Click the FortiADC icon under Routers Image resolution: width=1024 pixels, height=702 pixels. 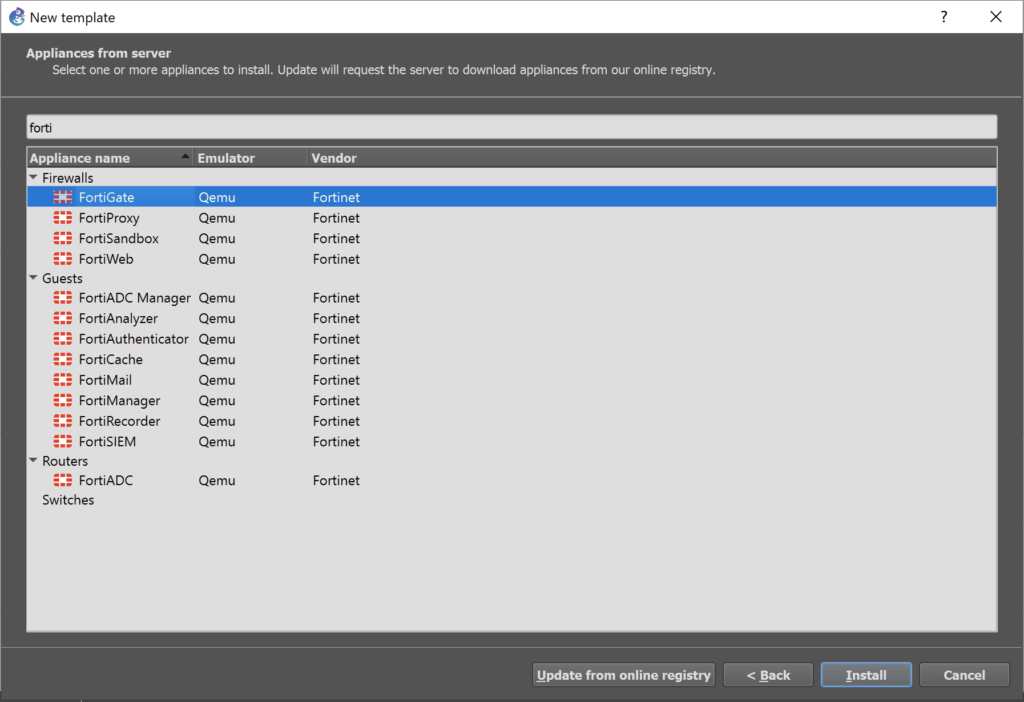pos(64,480)
